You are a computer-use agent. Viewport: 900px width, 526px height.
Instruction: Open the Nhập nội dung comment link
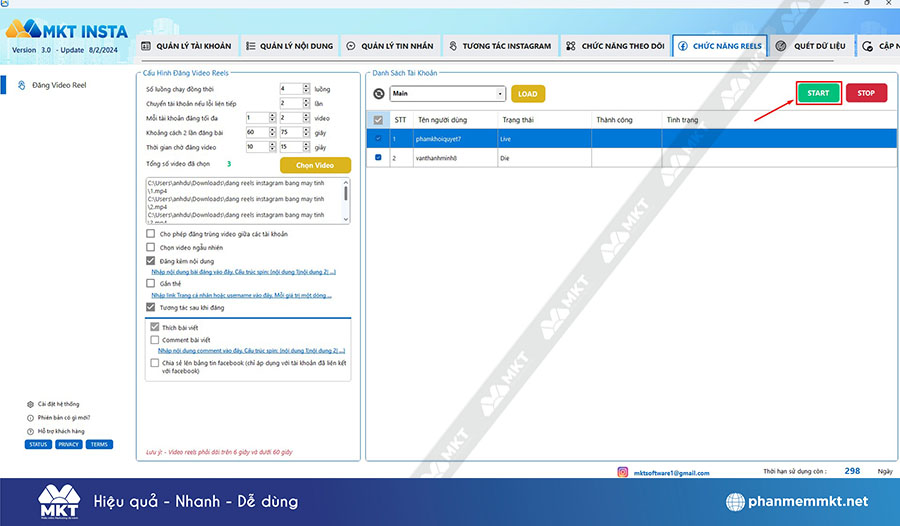pos(251,350)
